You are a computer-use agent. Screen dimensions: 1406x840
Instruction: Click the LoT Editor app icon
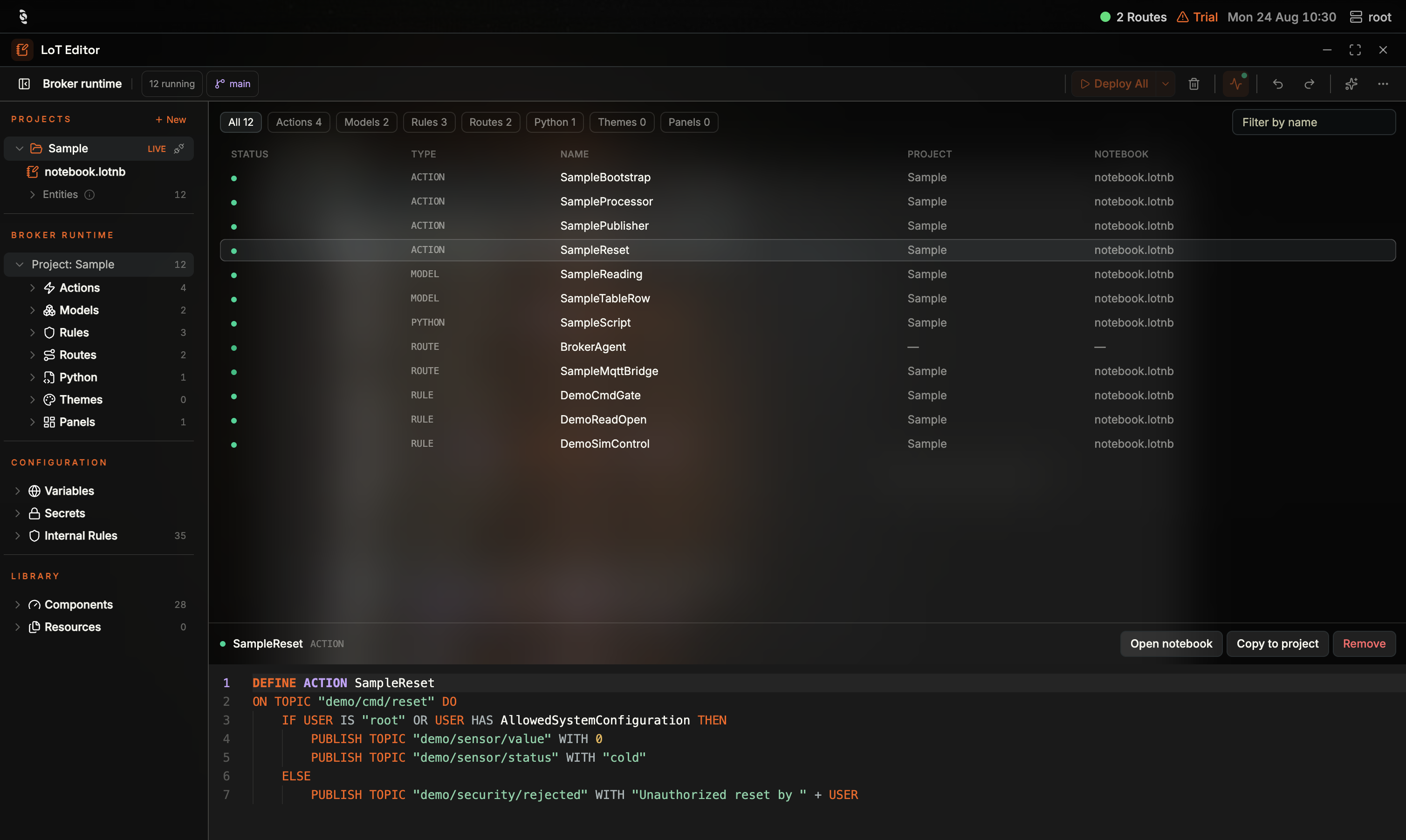22,50
